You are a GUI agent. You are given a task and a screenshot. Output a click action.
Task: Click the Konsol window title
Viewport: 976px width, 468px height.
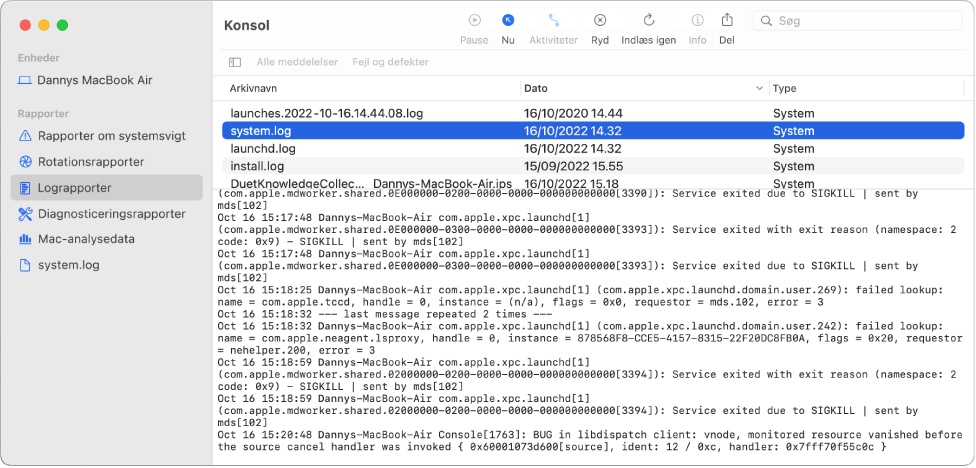[x=246, y=26]
